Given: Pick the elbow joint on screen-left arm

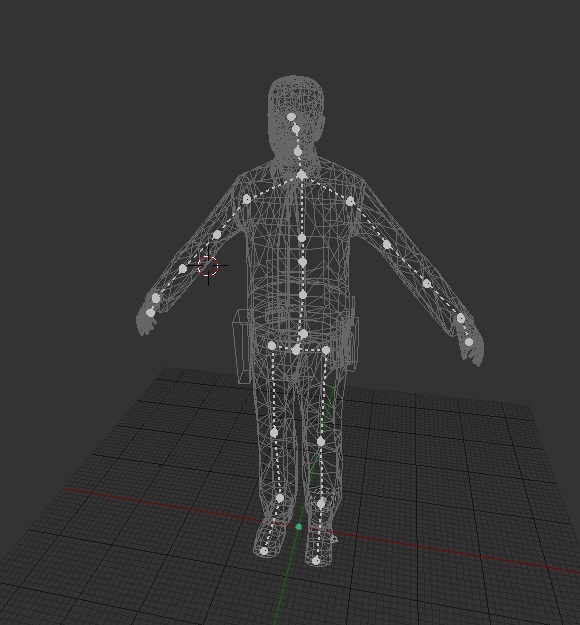Looking at the screenshot, I should [183, 269].
